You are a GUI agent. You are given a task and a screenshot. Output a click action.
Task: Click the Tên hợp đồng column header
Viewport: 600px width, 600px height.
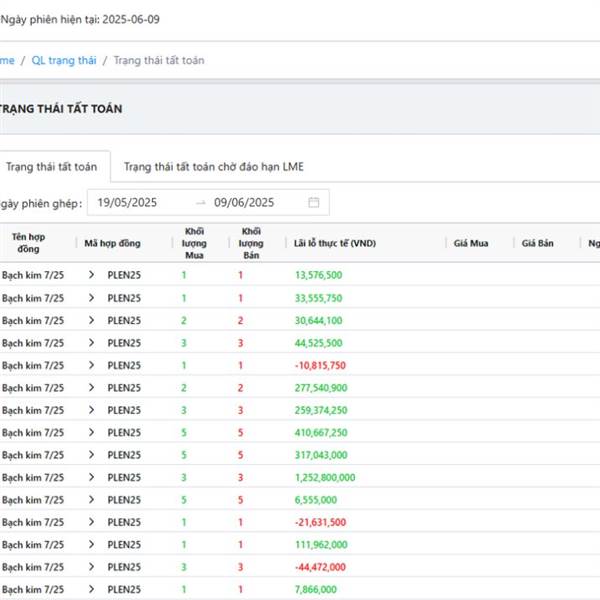click(28, 243)
